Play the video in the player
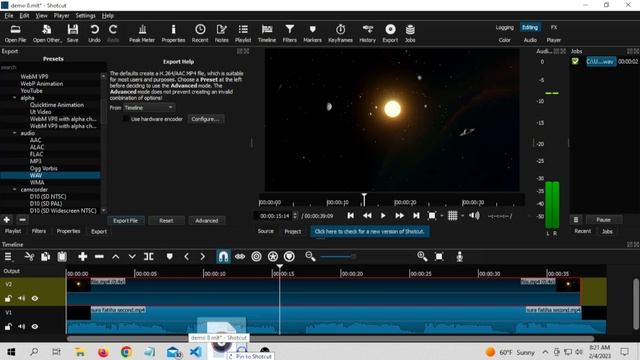This screenshot has width=640, height=360. (x=383, y=216)
